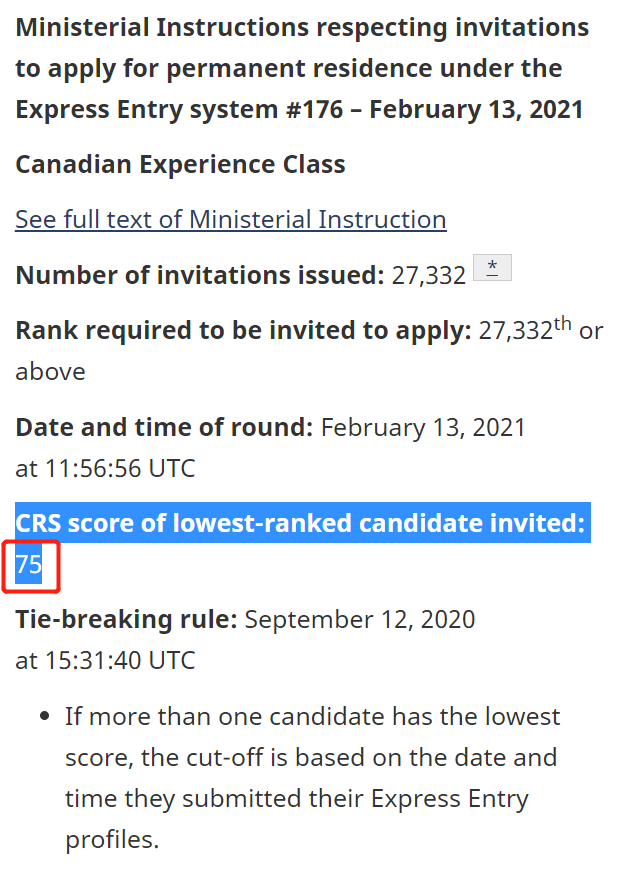Click the '15:31:40 UTC' tie-breaking time
The height and width of the screenshot is (871, 631).
[120, 660]
